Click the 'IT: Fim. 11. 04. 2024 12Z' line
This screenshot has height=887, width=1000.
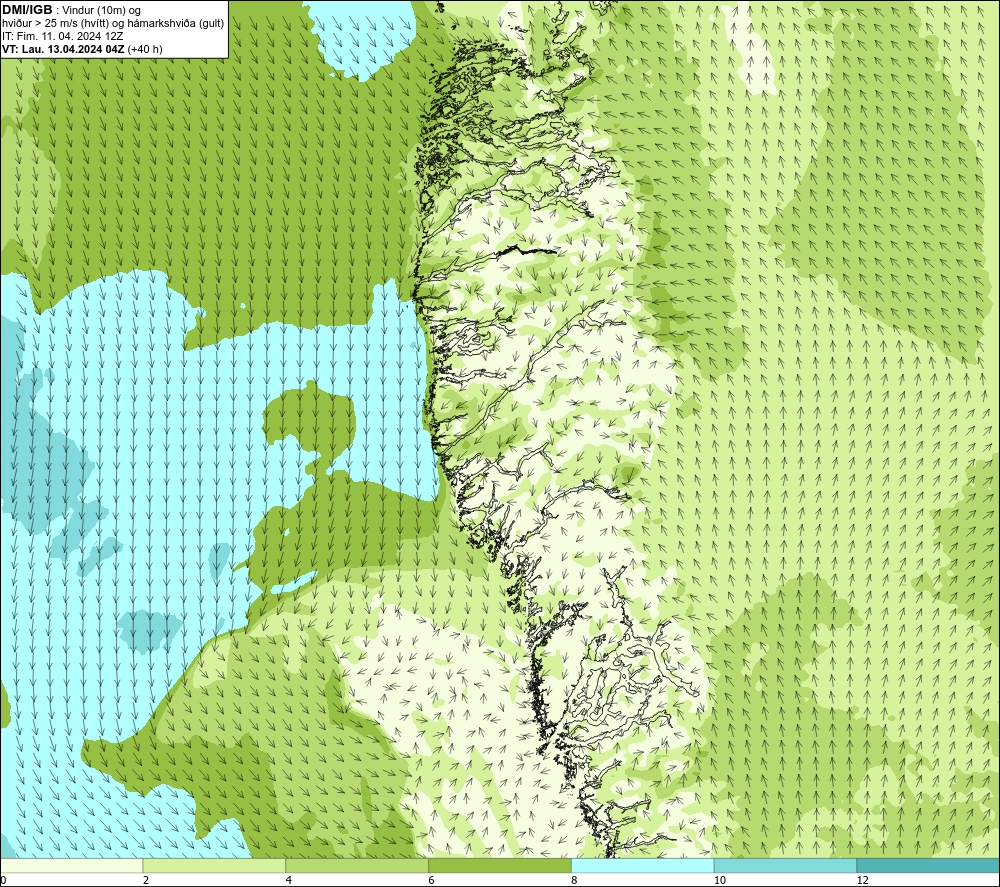pyautogui.click(x=62, y=36)
